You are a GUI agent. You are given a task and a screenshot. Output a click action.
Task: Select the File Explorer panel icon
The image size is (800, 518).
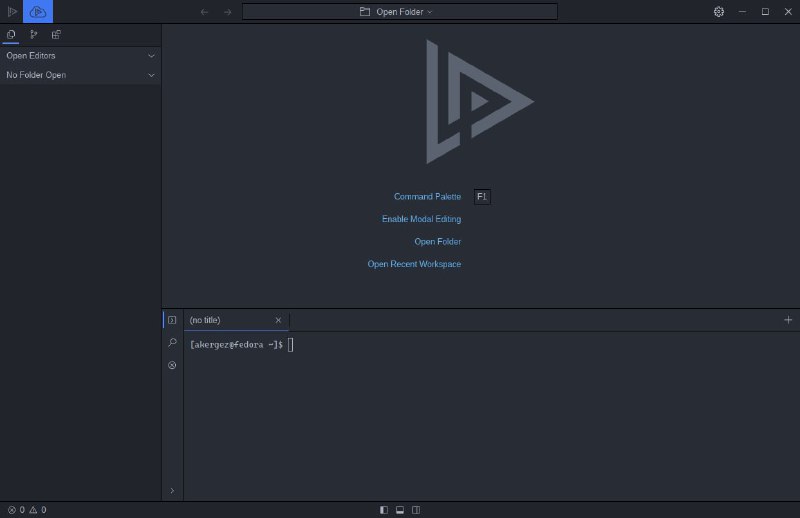pyautogui.click(x=11, y=35)
